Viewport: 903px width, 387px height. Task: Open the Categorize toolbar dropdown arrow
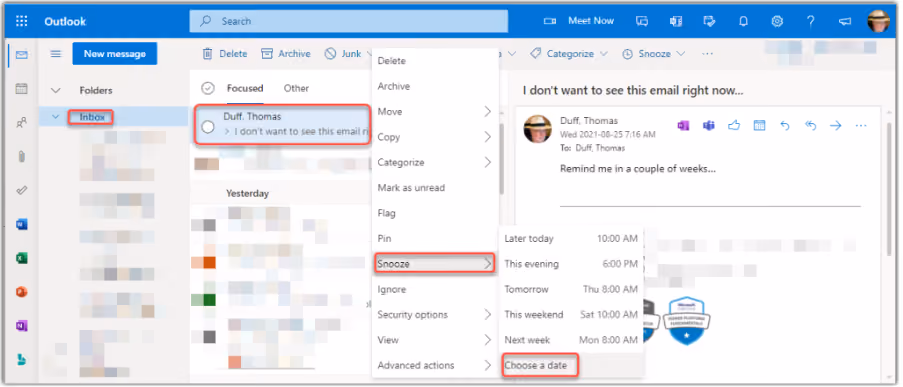coord(604,54)
